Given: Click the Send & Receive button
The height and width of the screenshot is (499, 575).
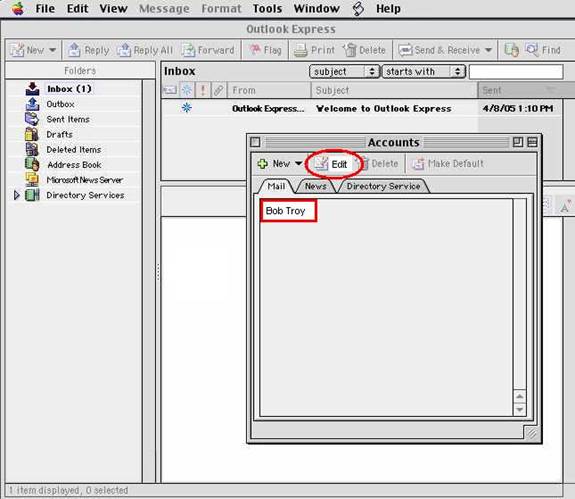Looking at the screenshot, I should coord(445,50).
